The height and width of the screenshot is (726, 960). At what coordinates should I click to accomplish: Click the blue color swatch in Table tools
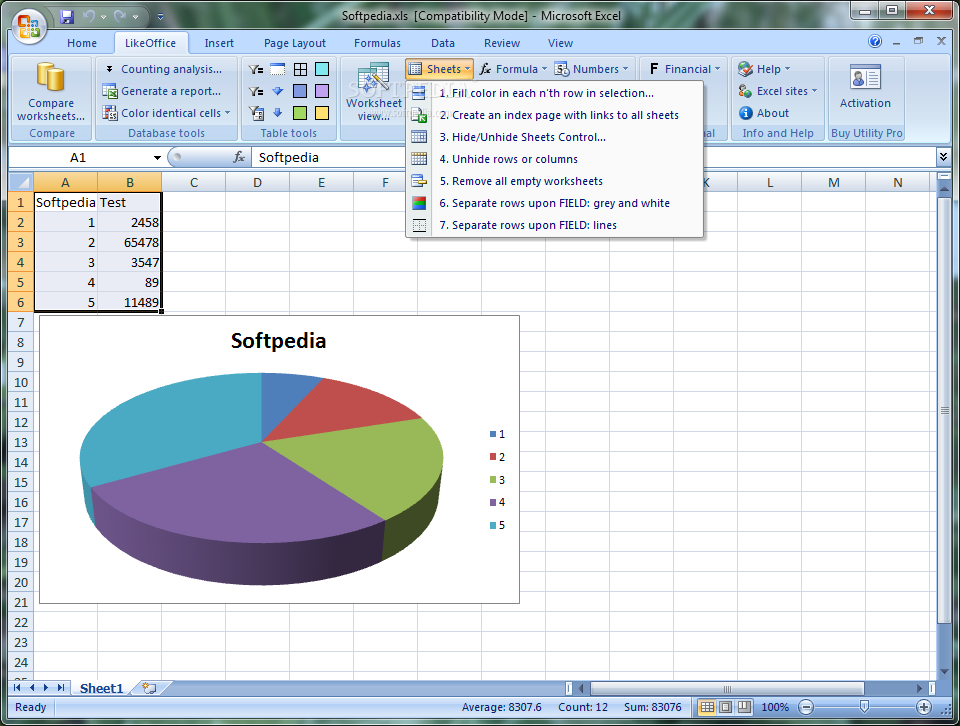[300, 91]
